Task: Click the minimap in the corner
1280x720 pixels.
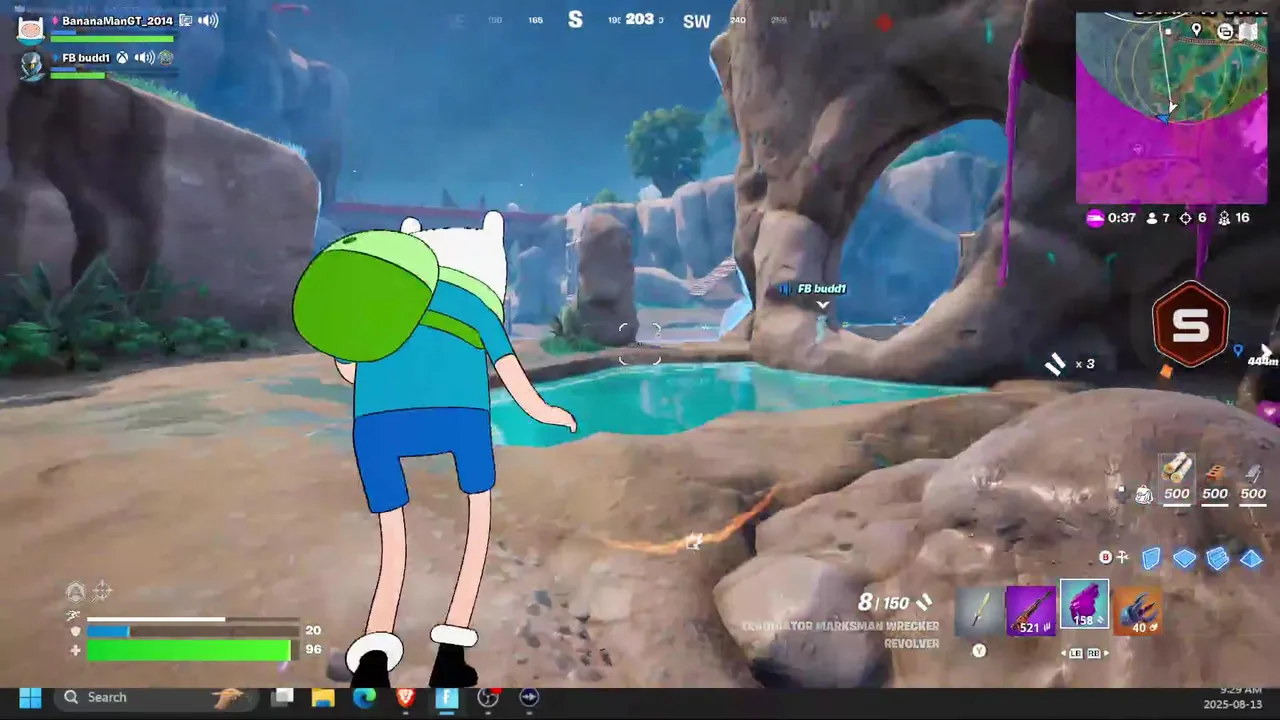Action: 1171,108
